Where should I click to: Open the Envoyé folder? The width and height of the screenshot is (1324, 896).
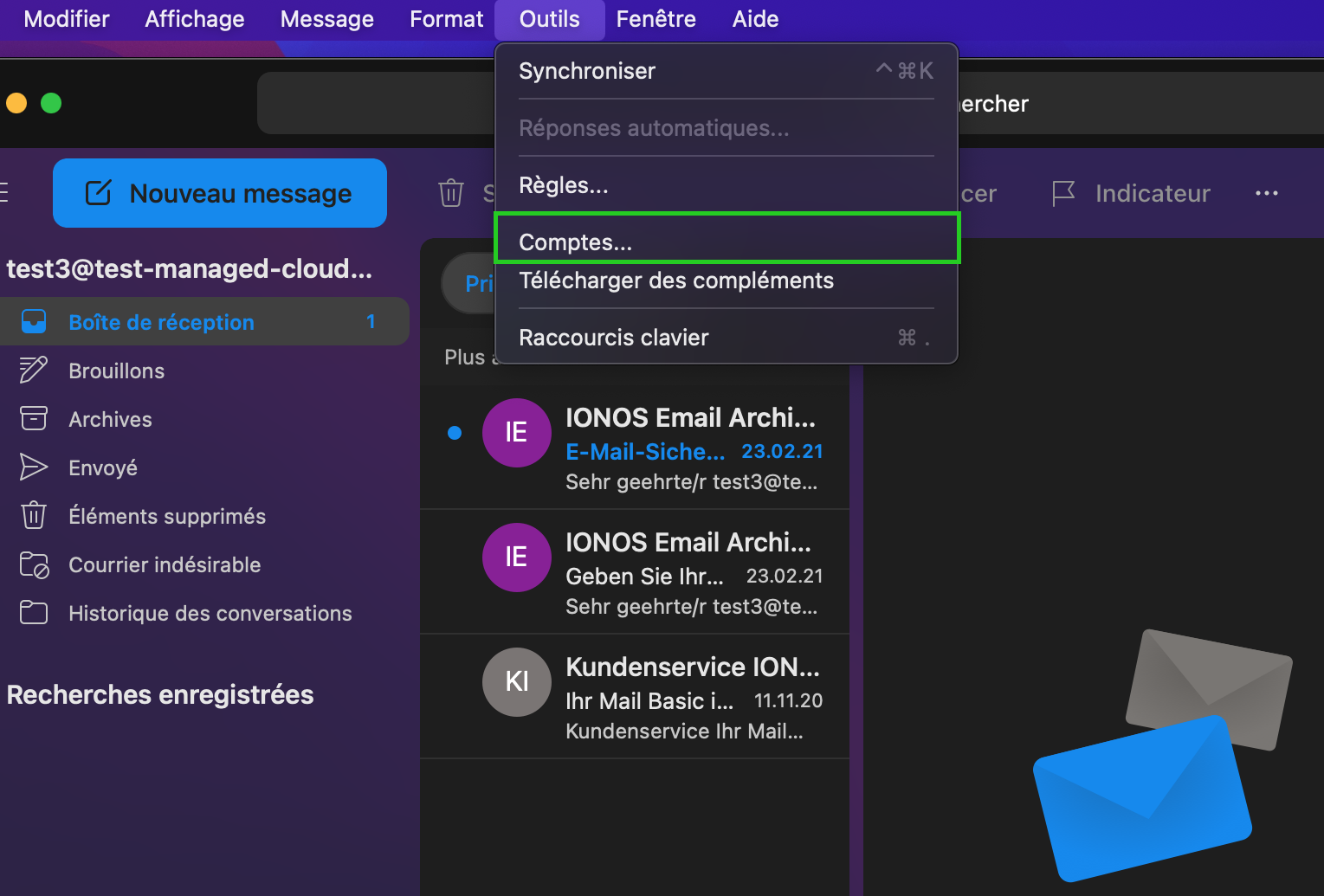(x=204, y=467)
